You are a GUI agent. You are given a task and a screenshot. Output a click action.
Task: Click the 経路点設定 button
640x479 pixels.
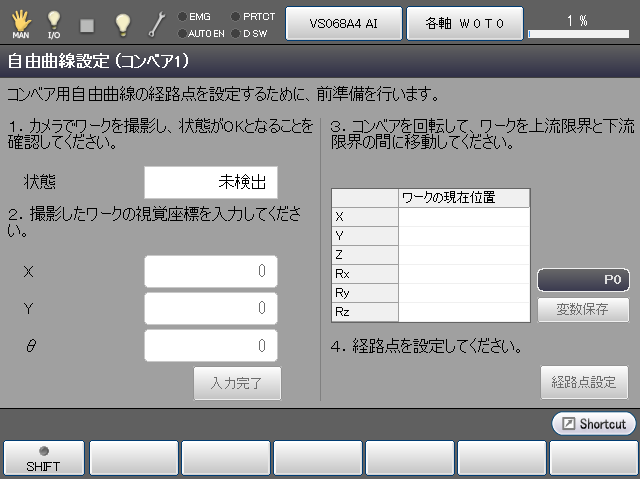(x=584, y=382)
